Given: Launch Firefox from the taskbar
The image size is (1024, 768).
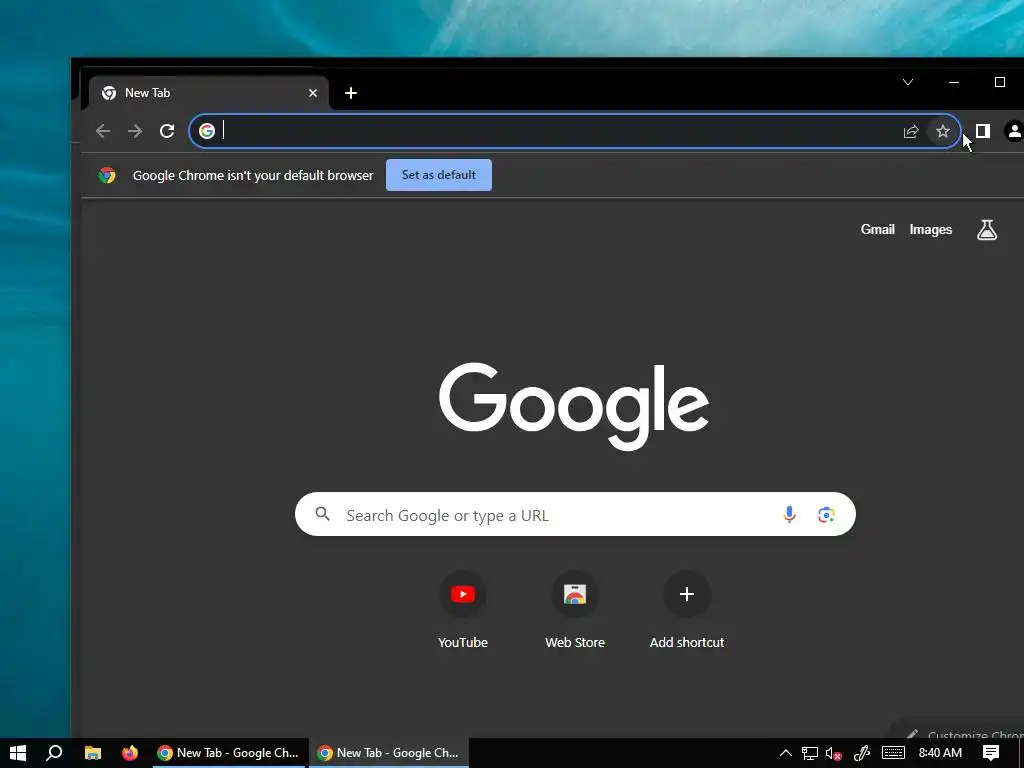Looking at the screenshot, I should 130,753.
